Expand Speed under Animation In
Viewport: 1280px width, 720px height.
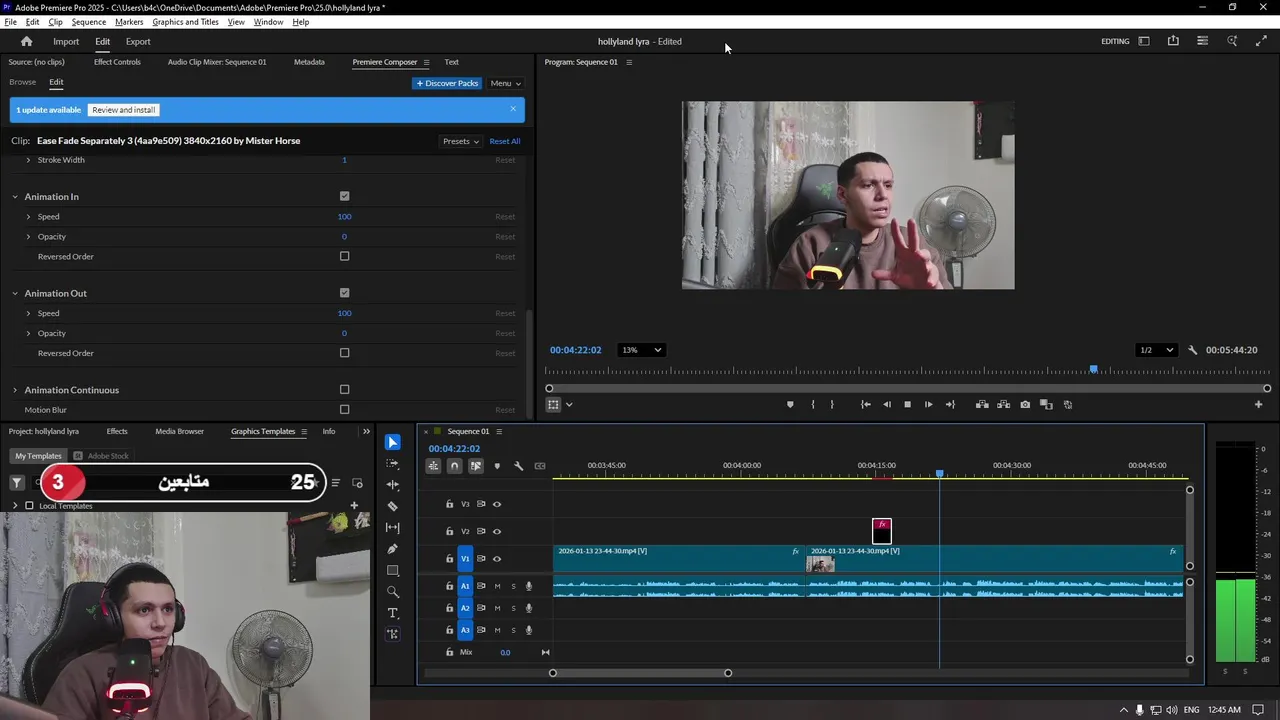[28, 216]
